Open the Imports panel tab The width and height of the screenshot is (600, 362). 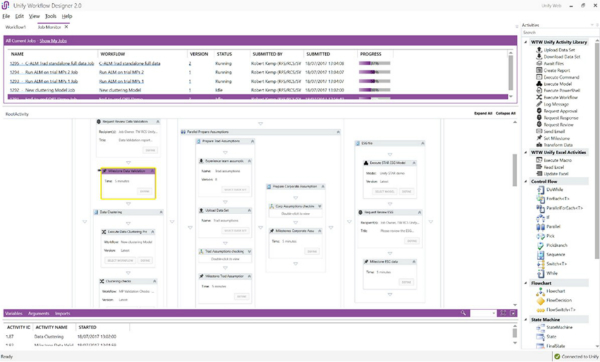(62, 313)
